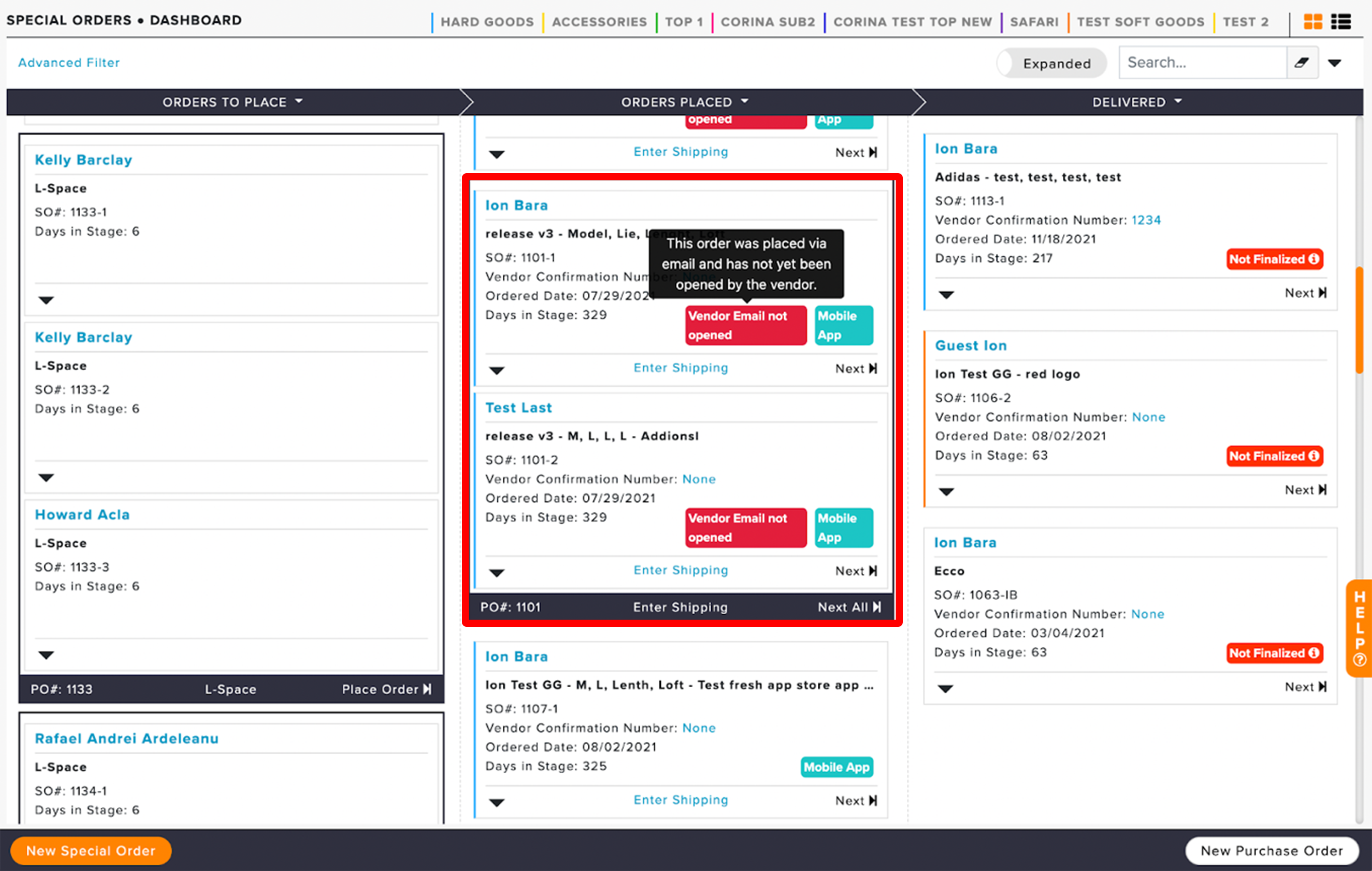Expand Ion Bara SO# 1101-1 card details
The height and width of the screenshot is (871, 1372).
coord(497,371)
